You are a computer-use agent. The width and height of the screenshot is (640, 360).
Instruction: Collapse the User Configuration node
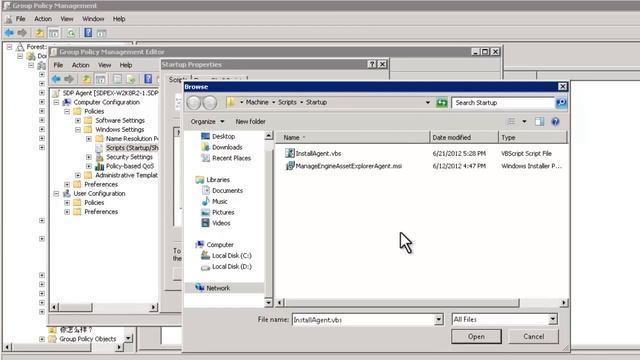56,193
